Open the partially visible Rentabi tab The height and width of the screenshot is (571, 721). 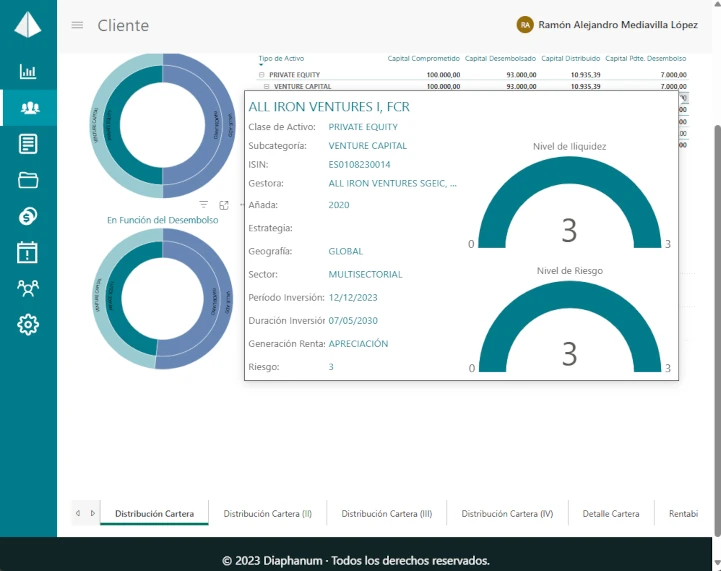(x=683, y=514)
